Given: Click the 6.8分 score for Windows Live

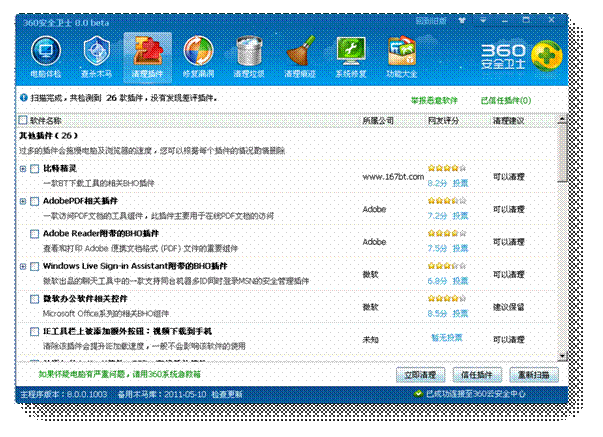Looking at the screenshot, I should tap(437, 281).
